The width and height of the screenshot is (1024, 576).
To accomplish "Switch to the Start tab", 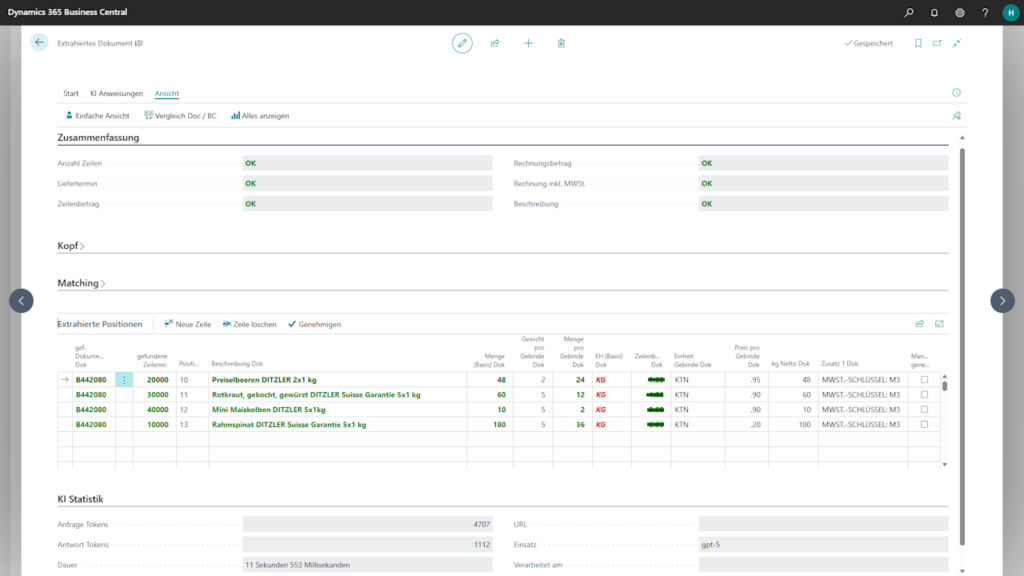I will (71, 93).
